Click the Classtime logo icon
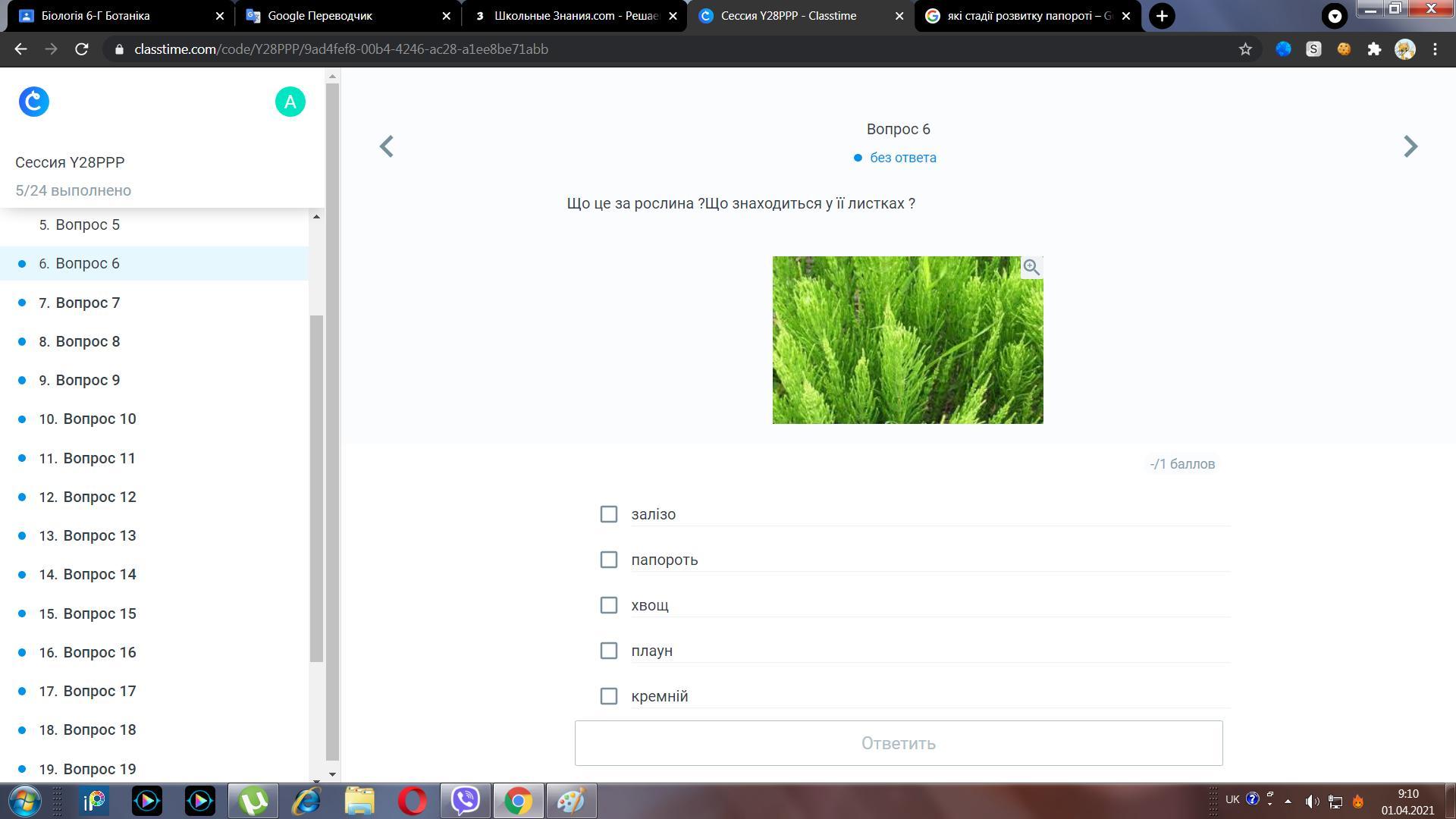 click(34, 102)
